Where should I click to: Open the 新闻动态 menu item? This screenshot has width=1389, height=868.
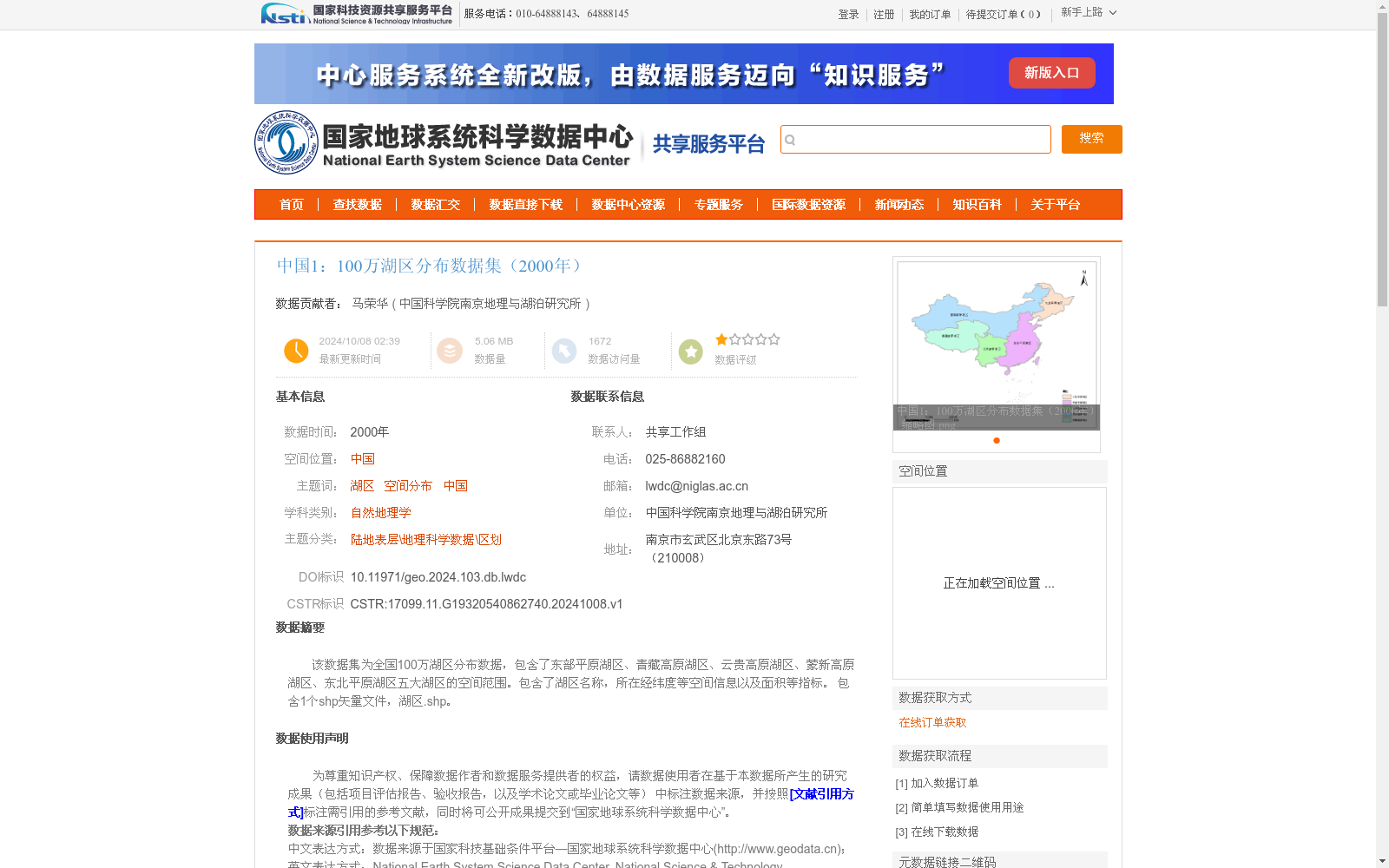coord(899,205)
